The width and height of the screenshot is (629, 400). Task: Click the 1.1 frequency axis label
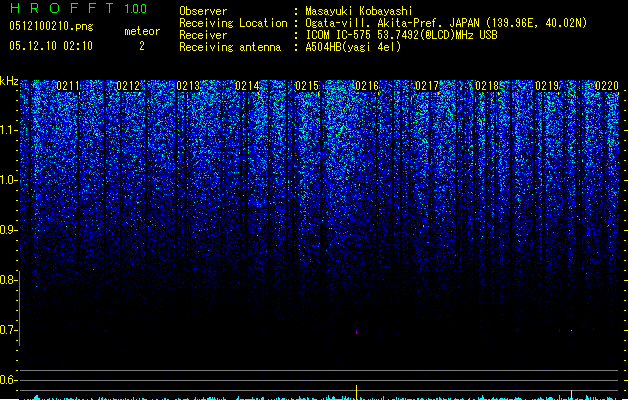point(8,130)
